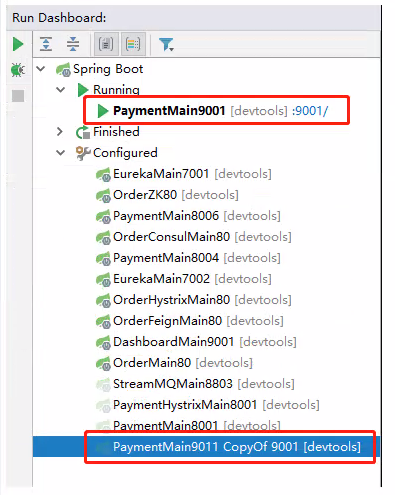
Task: Click Spring icon beside OrderHystrixMain80
Action: [x=103, y=301]
